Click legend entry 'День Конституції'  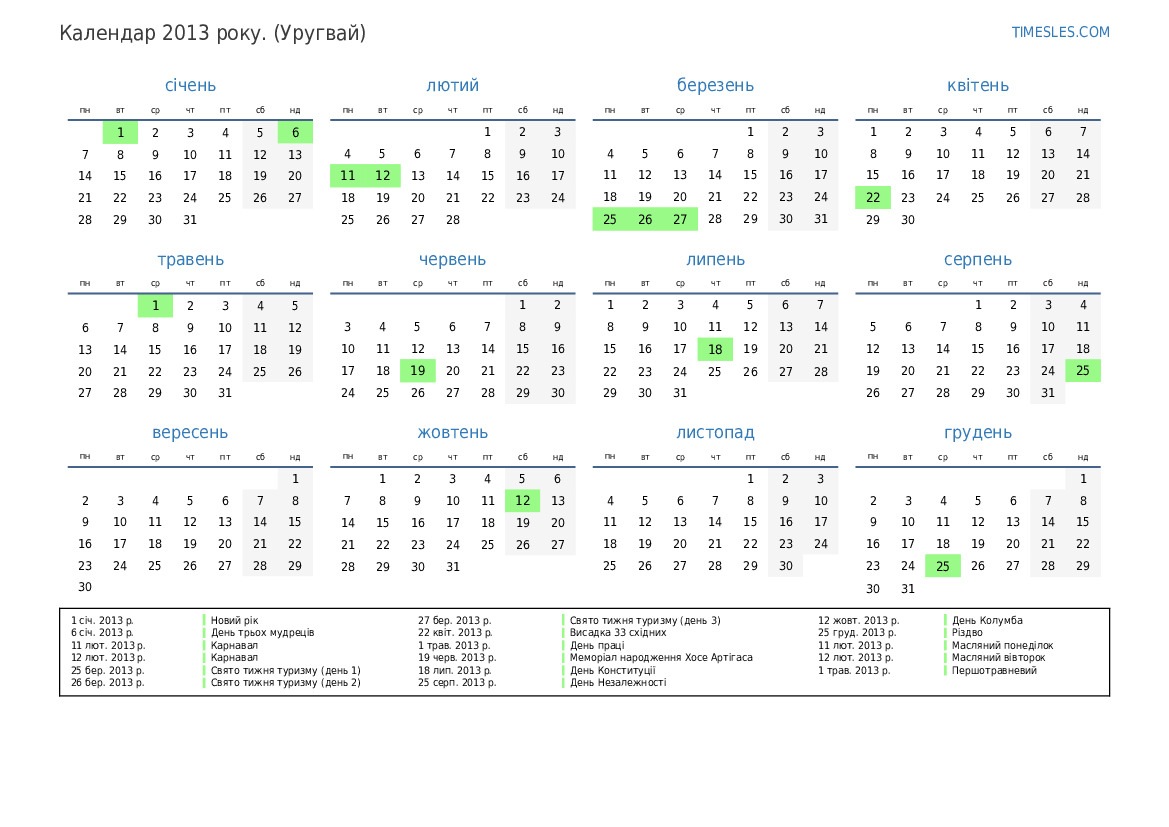(x=613, y=670)
